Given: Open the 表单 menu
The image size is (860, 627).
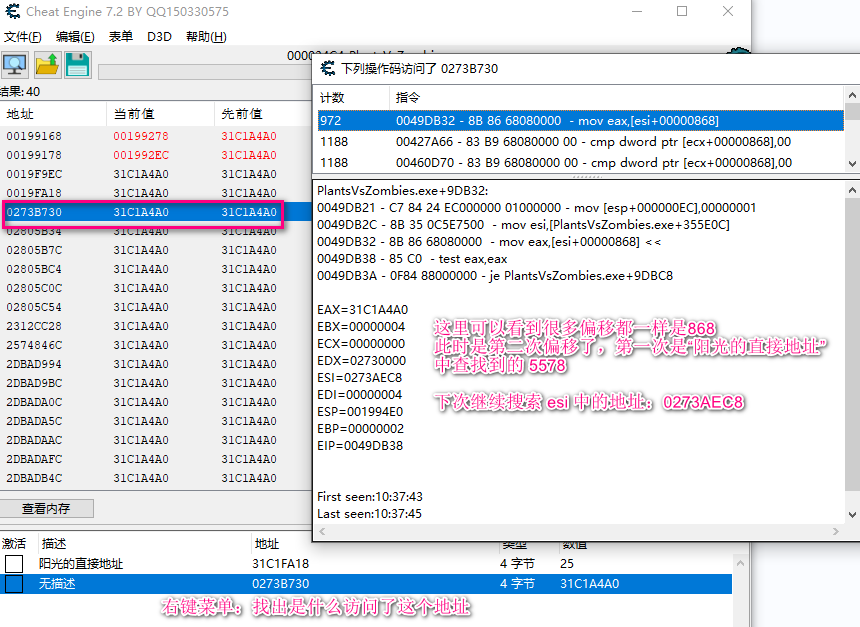Looking at the screenshot, I should tap(121, 37).
